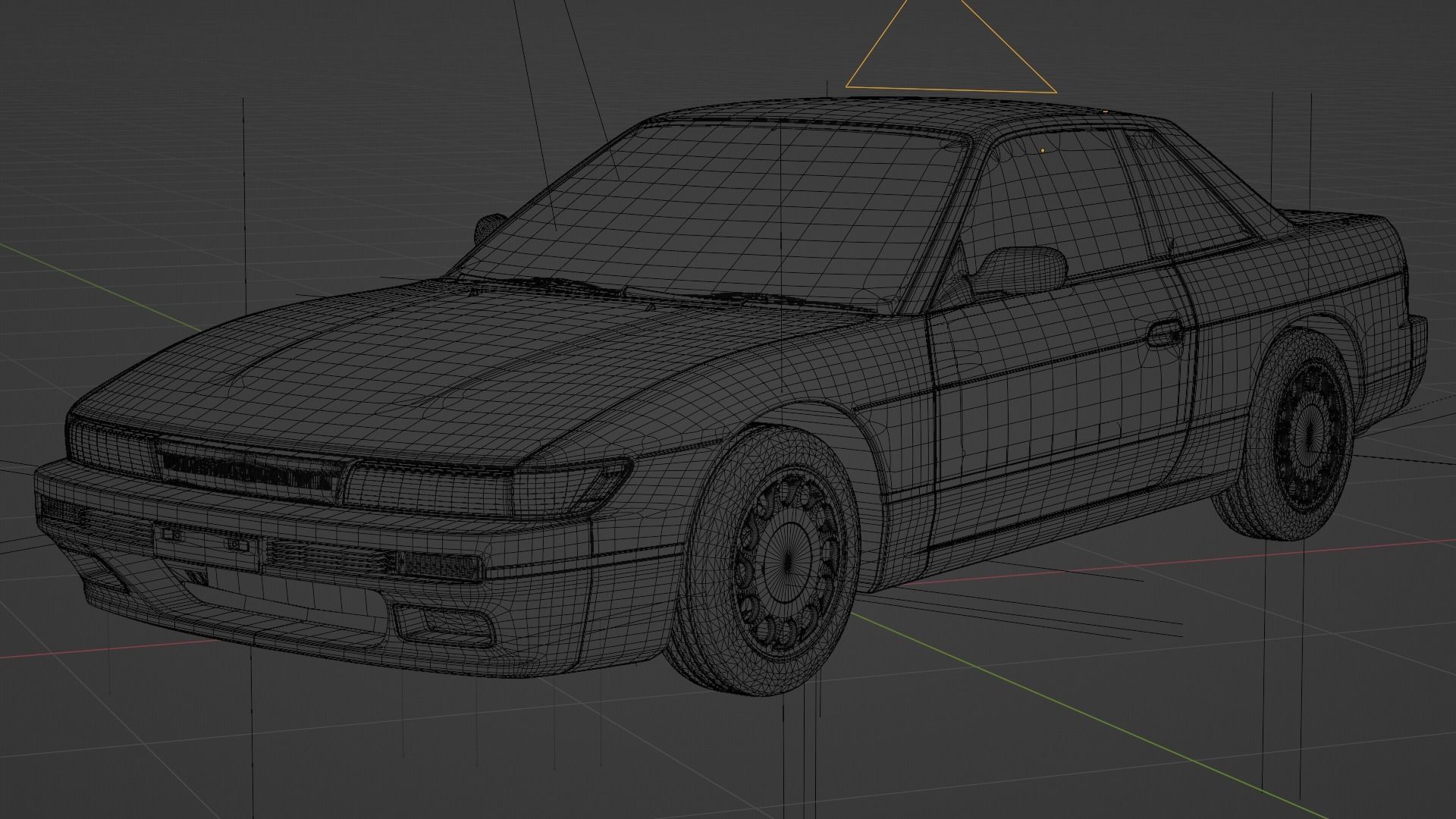Viewport: 1456px width, 819px height.
Task: Select the front license plate
Action: tap(206, 545)
